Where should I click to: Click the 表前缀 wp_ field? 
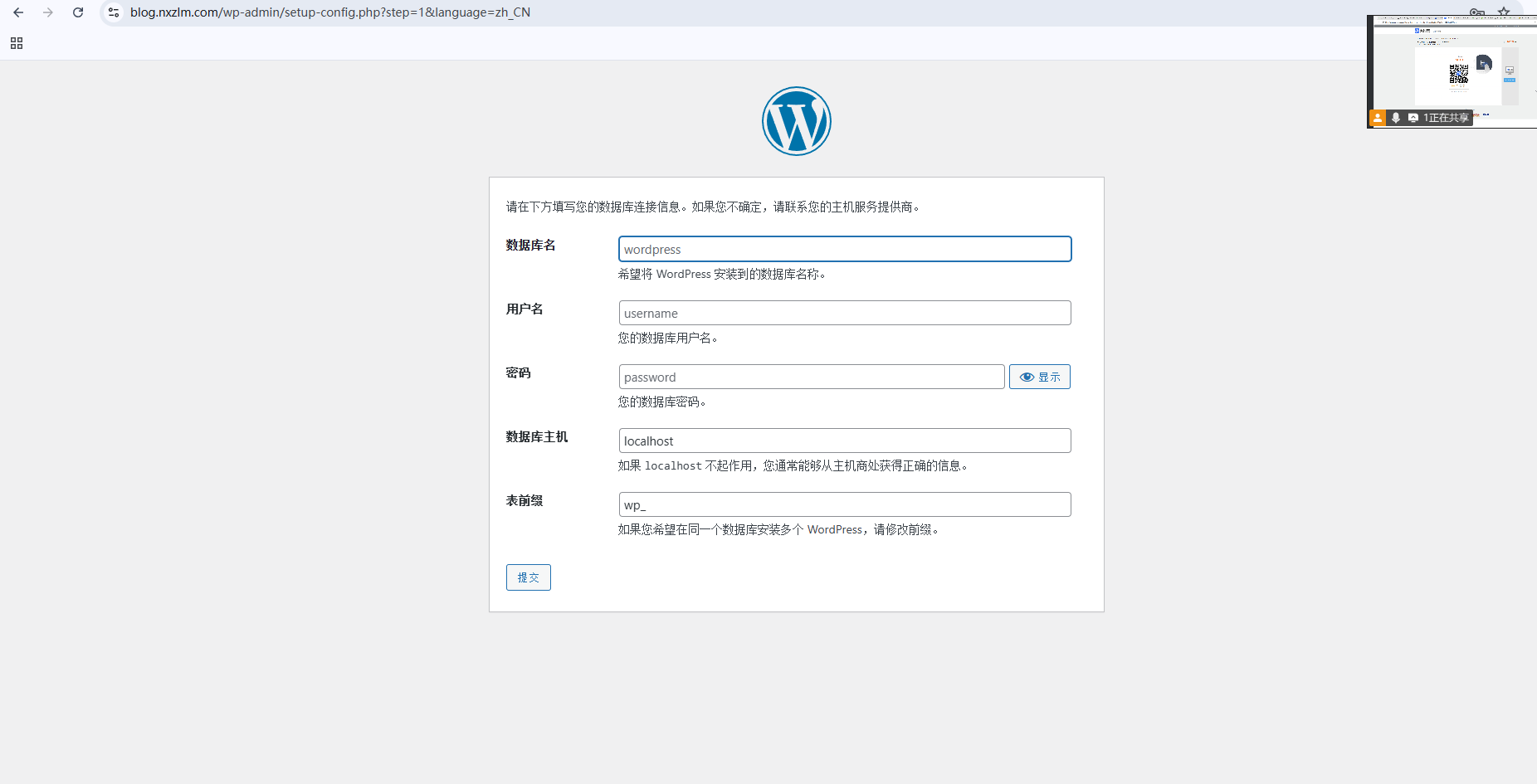coord(844,504)
